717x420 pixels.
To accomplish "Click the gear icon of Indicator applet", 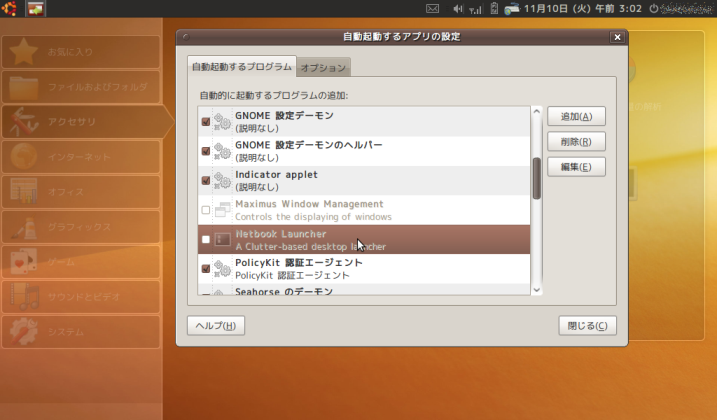I will (223, 181).
